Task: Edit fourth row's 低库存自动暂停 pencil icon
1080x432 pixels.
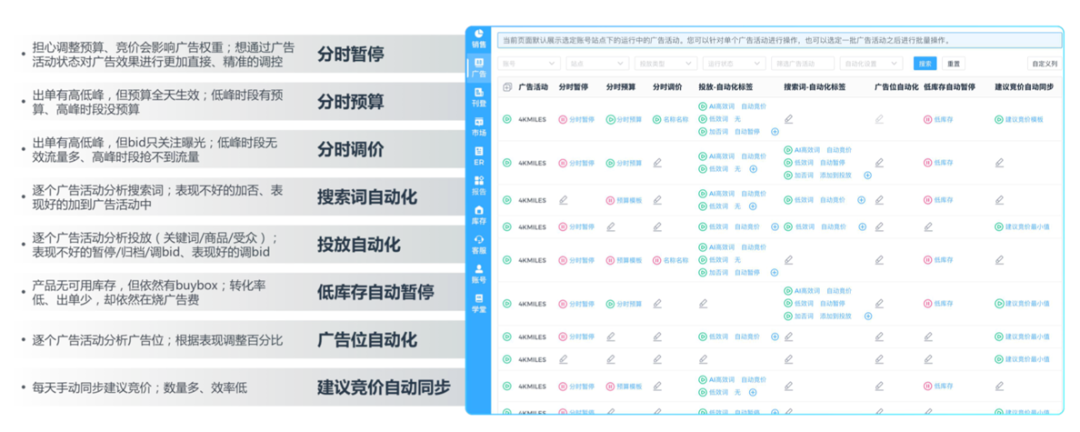Action: (928, 227)
